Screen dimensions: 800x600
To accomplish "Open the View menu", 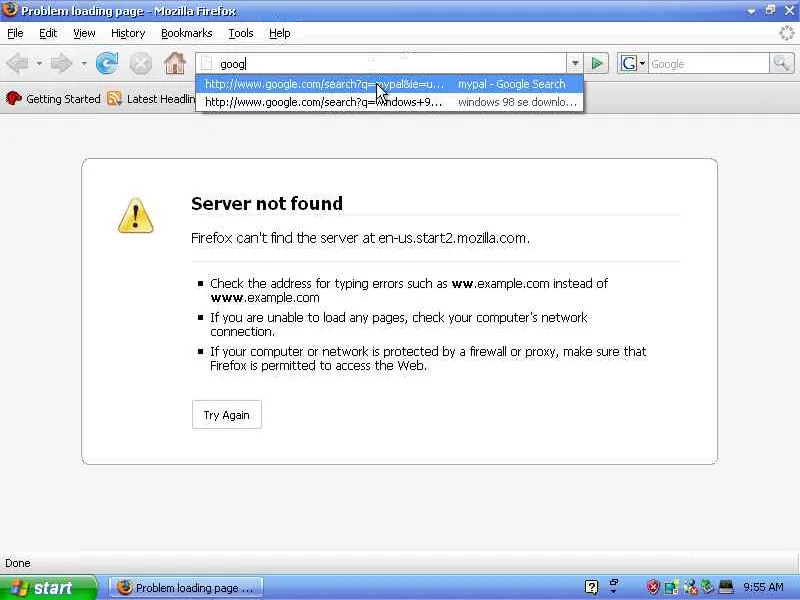I will point(84,33).
